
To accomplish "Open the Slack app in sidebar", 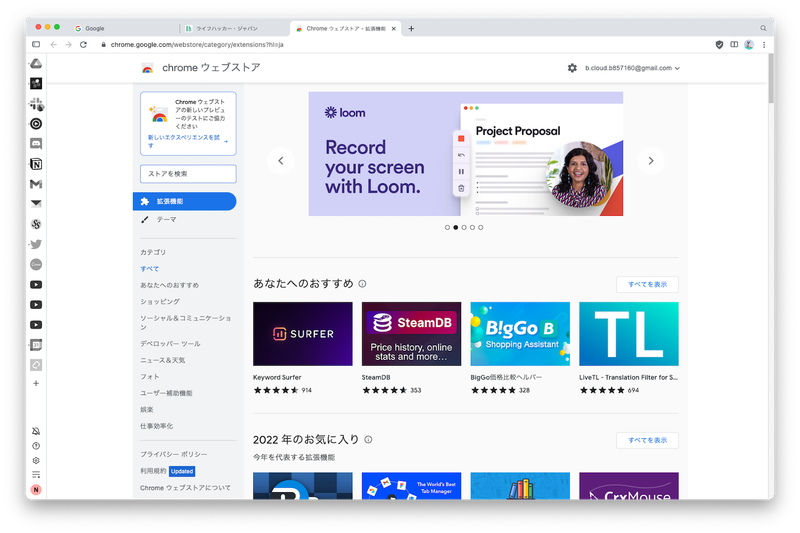I will coord(36,104).
